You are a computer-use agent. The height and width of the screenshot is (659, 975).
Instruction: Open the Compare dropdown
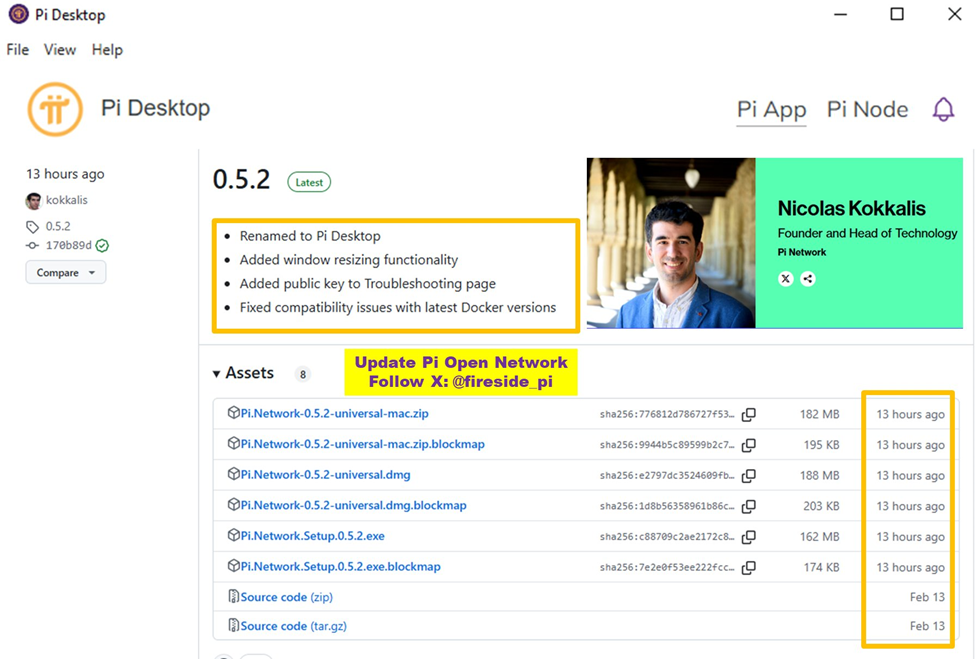pos(66,272)
